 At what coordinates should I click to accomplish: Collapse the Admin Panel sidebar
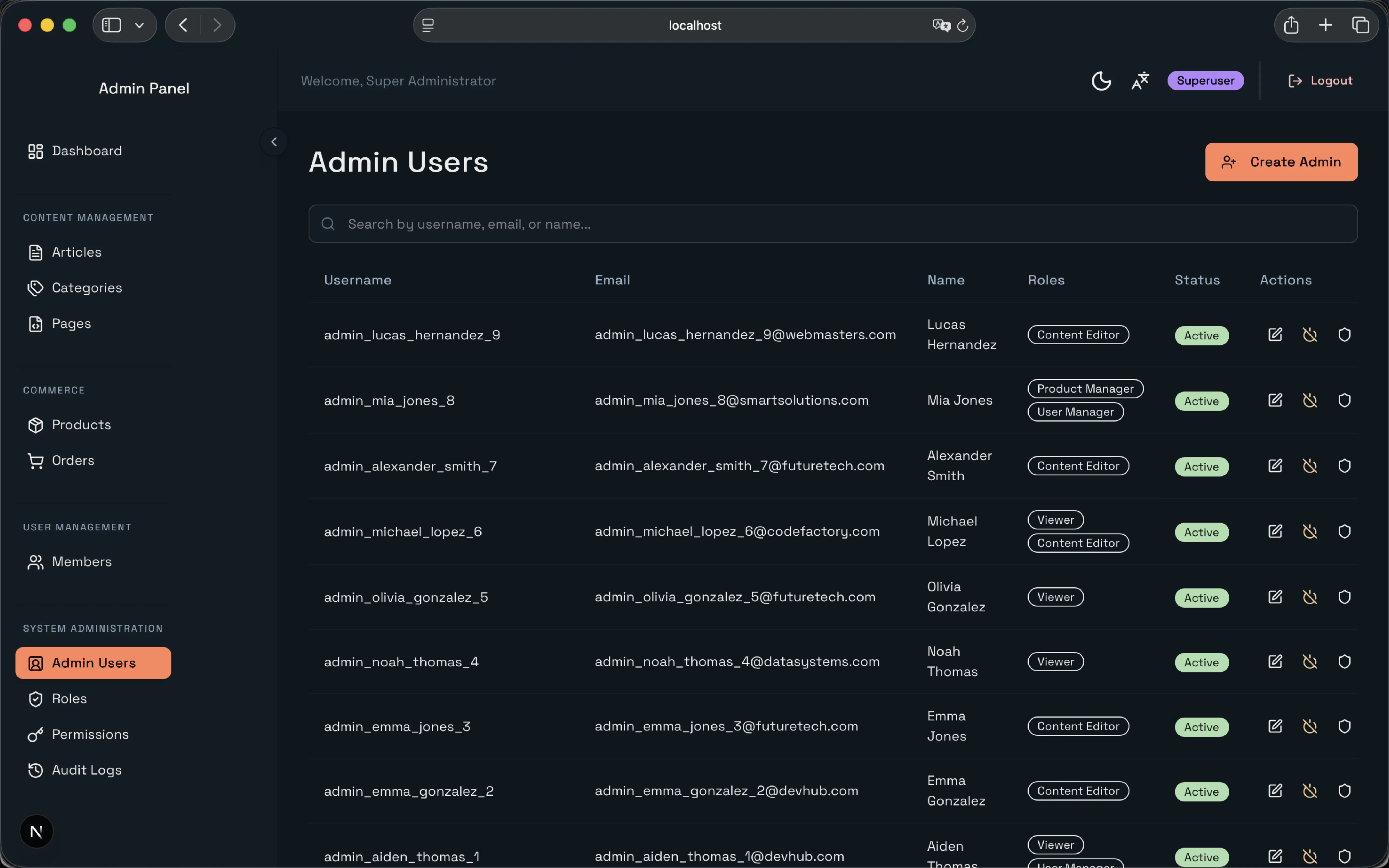pyautogui.click(x=274, y=142)
